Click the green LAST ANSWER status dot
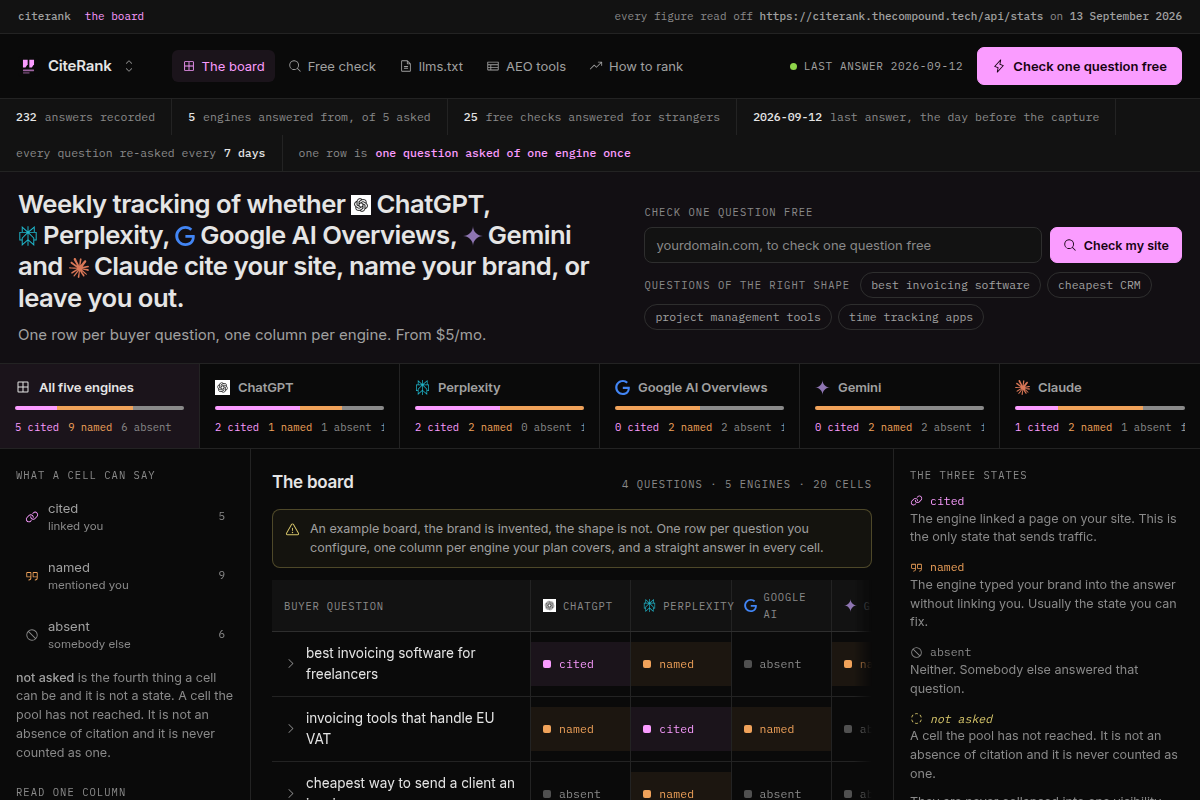This screenshot has height=800, width=1200. tap(793, 66)
